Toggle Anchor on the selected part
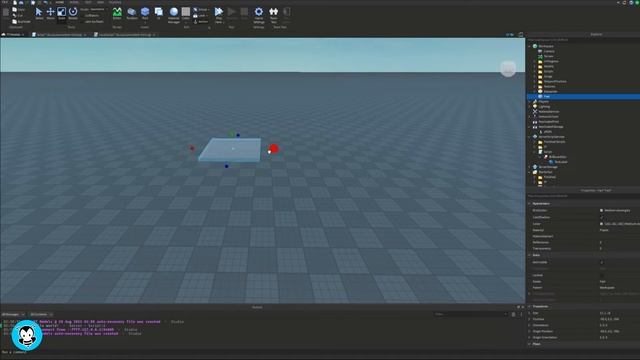Screen dimensions: 640x360 click(x=201, y=21)
